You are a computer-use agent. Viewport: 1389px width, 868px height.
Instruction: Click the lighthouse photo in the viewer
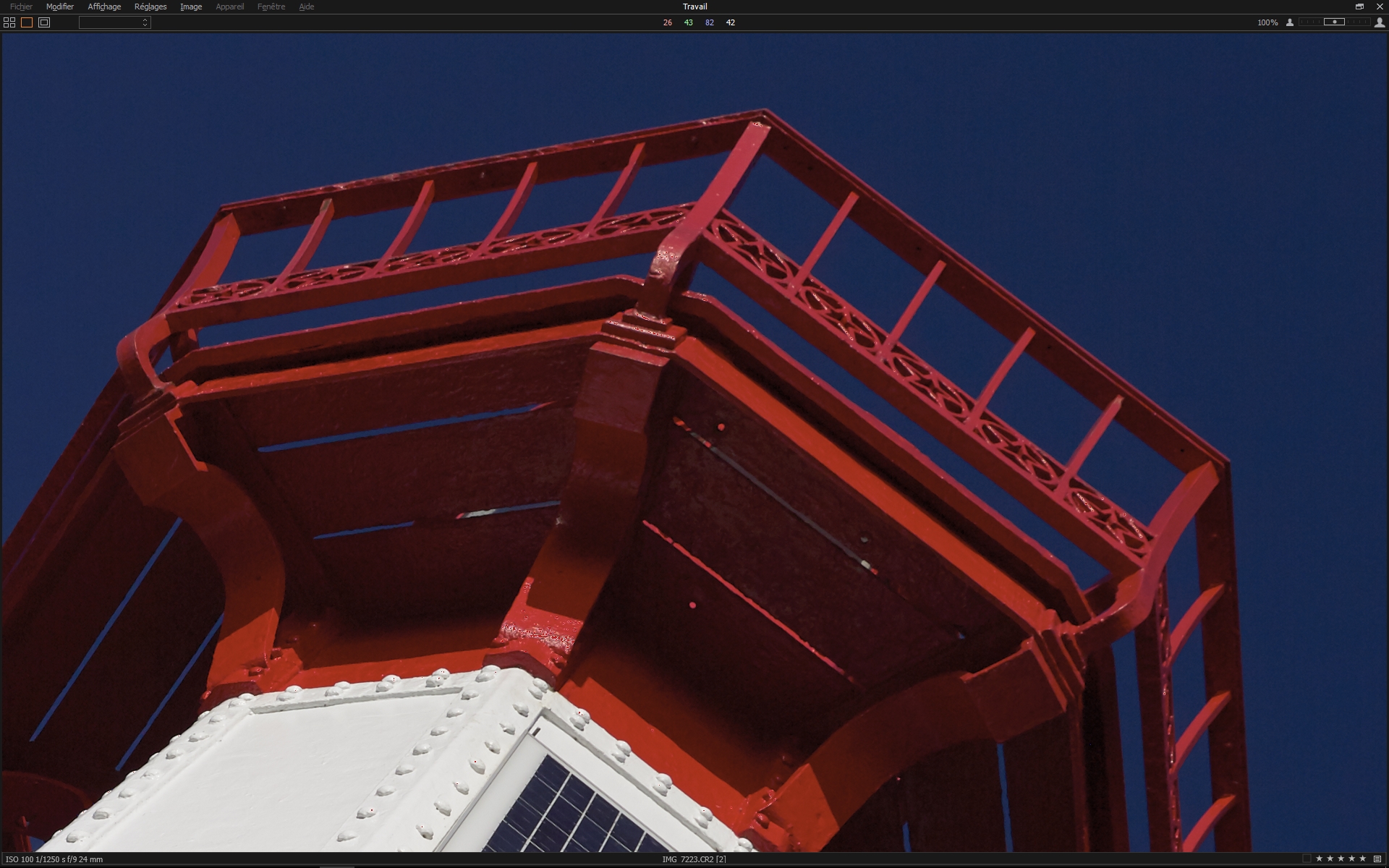point(694,443)
